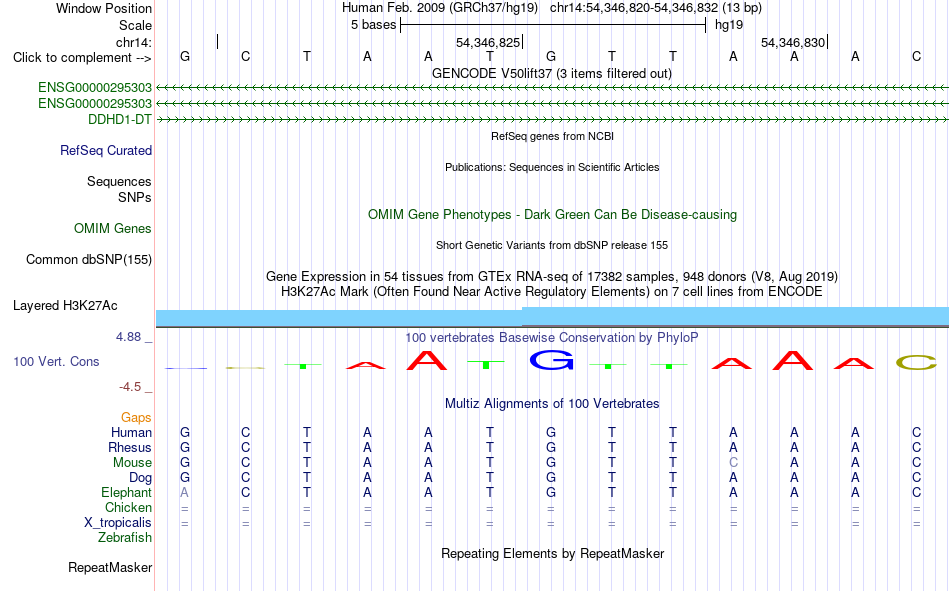Click the "Click to complement -->" label

[x=82, y=58]
